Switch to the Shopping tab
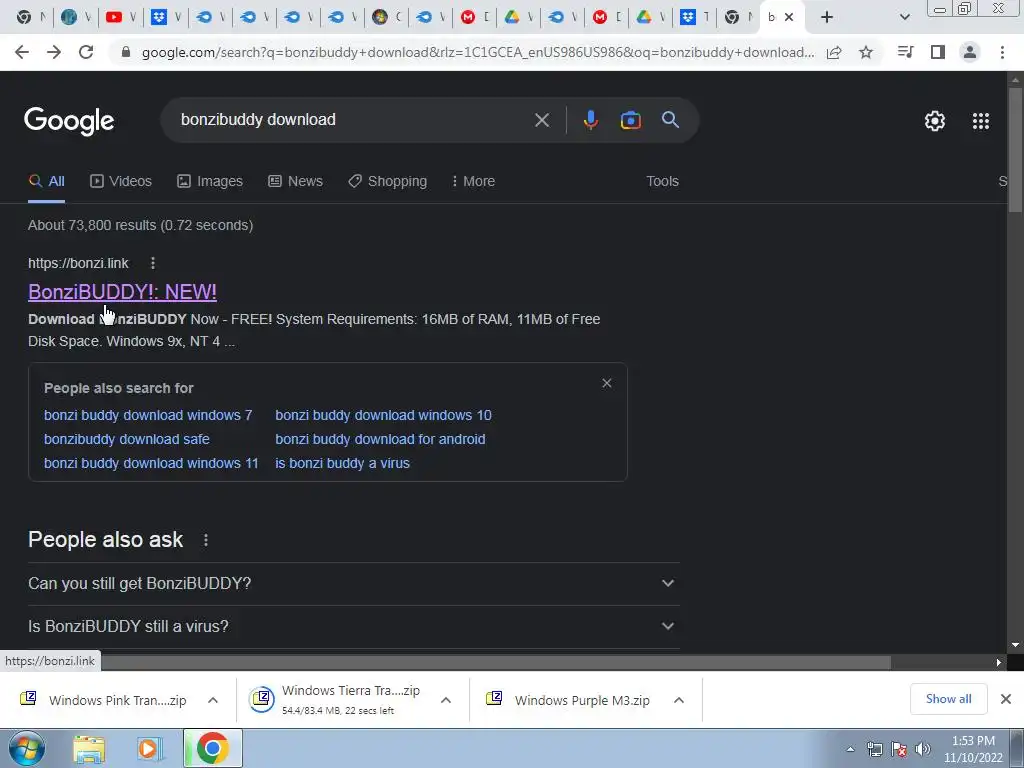This screenshot has width=1024, height=768. click(387, 182)
